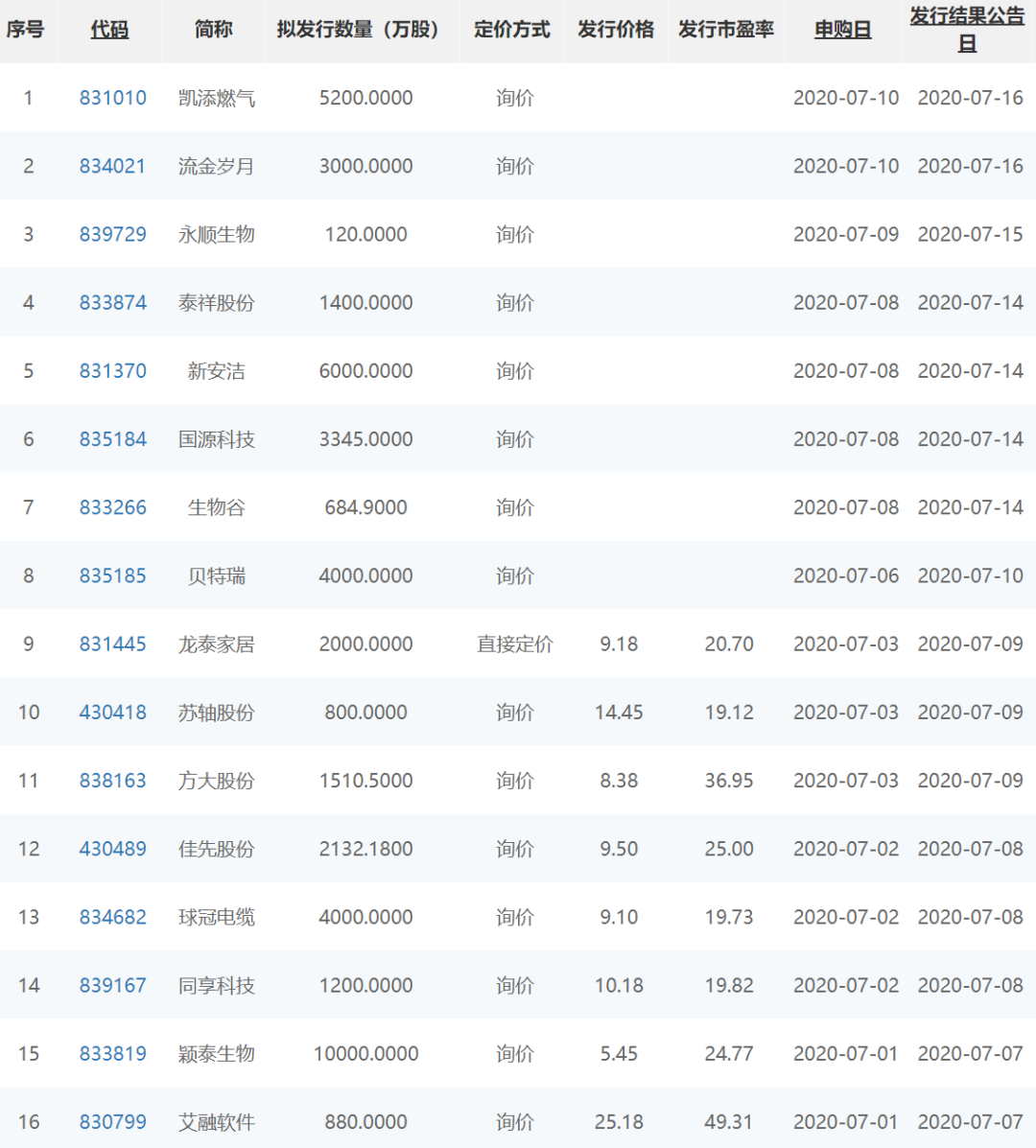Open stock code 430418

(113, 713)
